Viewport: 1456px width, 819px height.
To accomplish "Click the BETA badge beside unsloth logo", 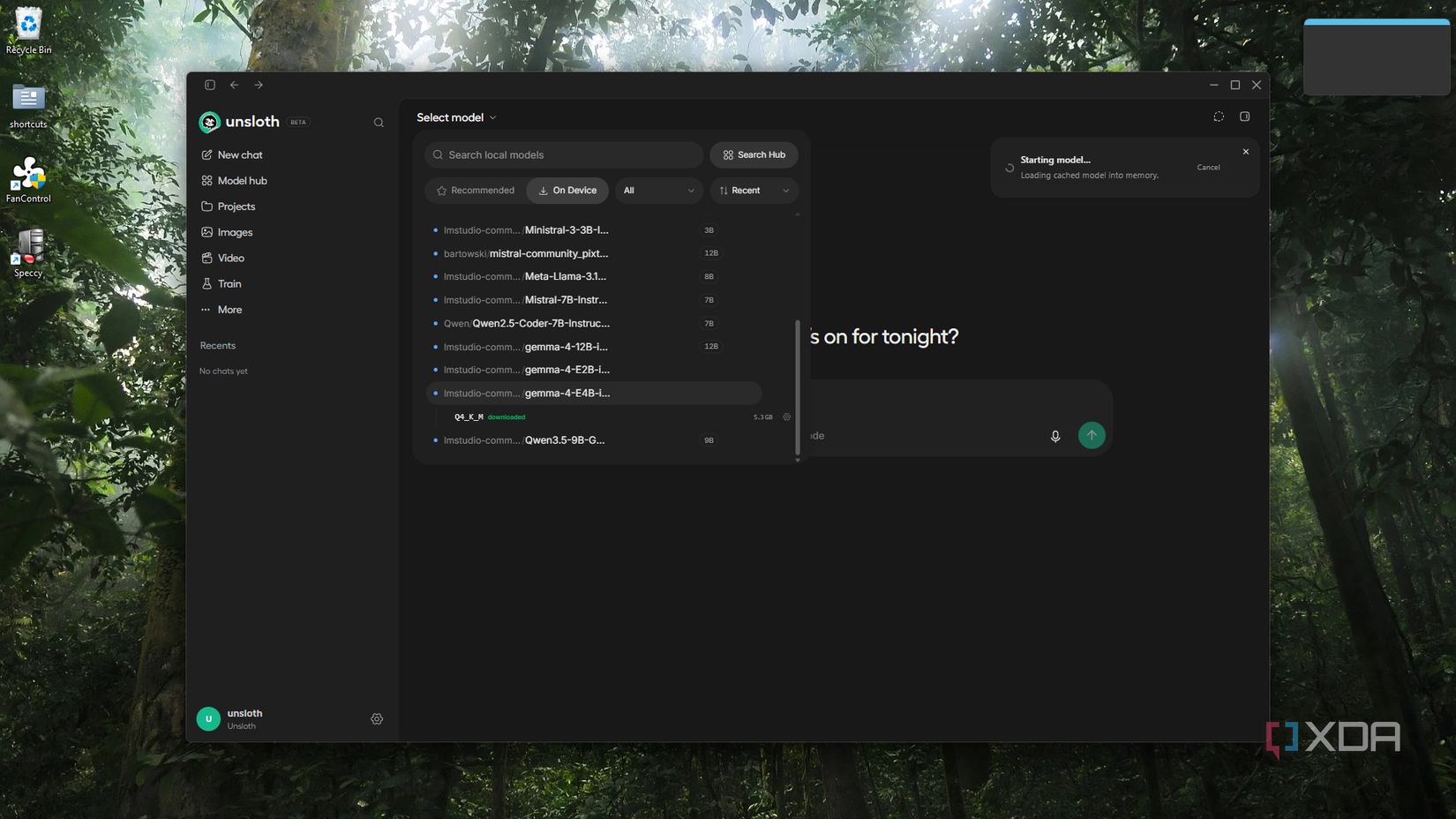I will coord(298,123).
